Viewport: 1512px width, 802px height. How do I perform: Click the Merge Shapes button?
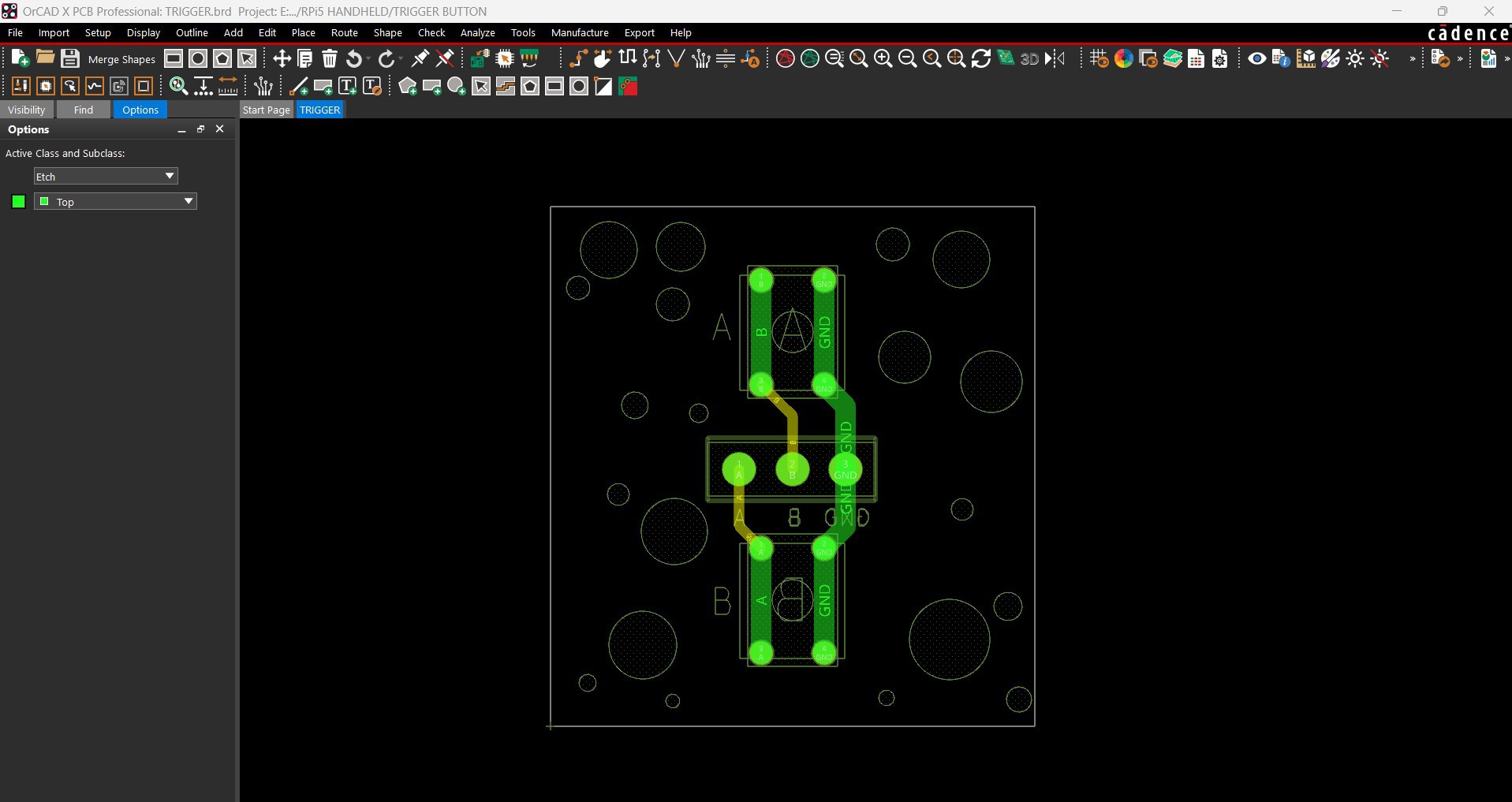(121, 59)
